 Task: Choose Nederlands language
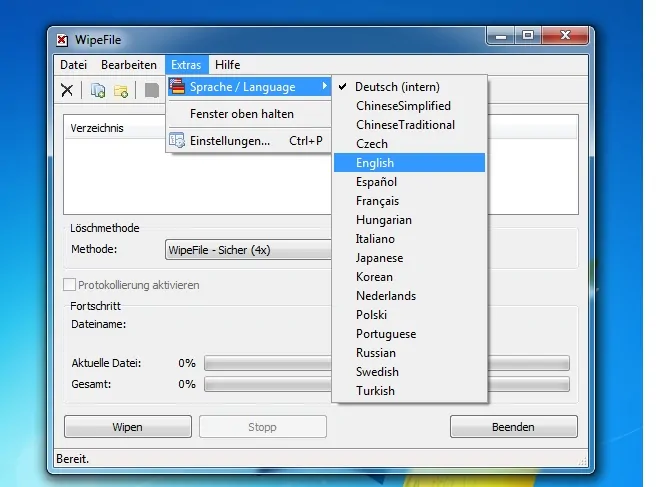(410, 296)
